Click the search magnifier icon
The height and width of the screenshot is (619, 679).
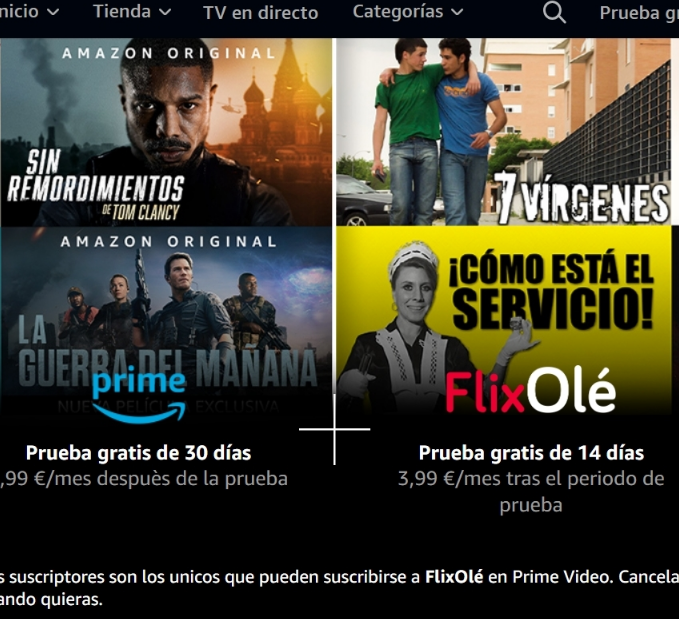point(554,12)
